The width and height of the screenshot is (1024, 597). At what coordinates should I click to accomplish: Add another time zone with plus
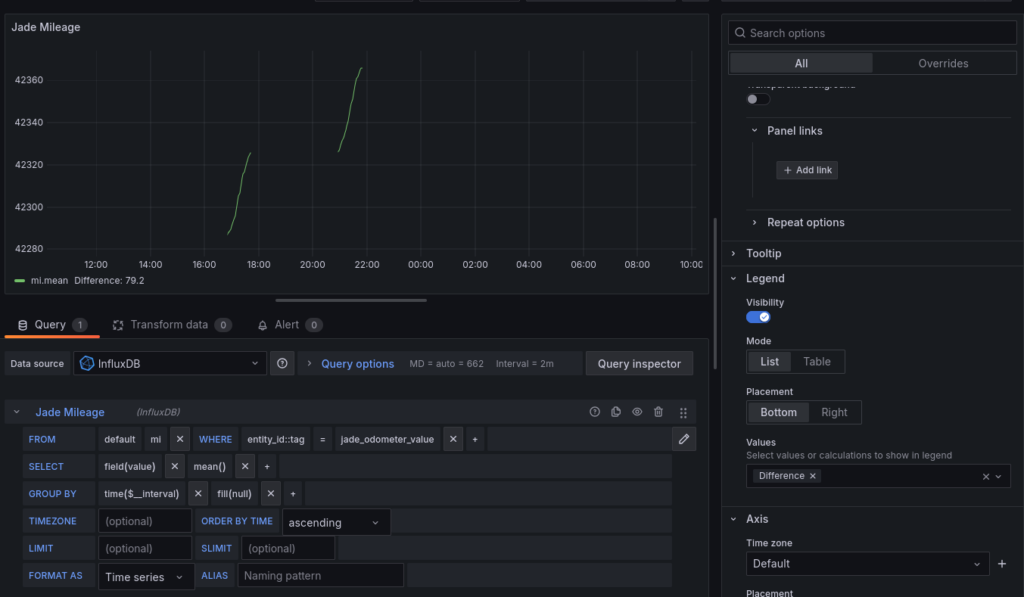1002,564
